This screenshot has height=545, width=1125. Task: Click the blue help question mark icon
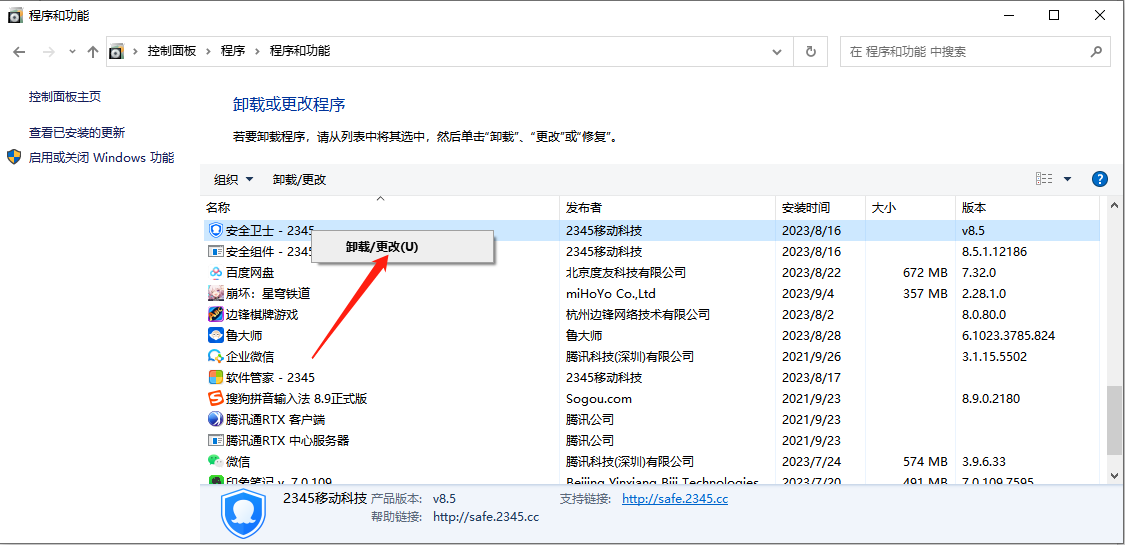[x=1099, y=179]
